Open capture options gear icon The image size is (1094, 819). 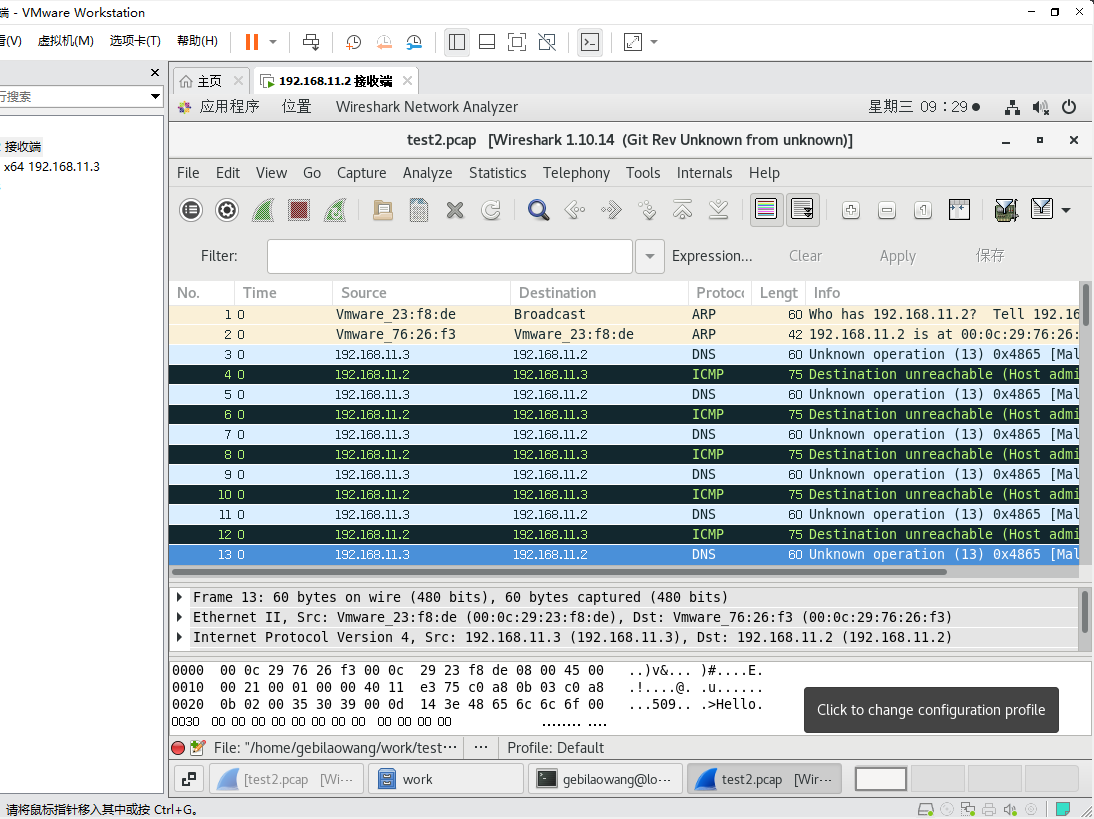coord(227,210)
